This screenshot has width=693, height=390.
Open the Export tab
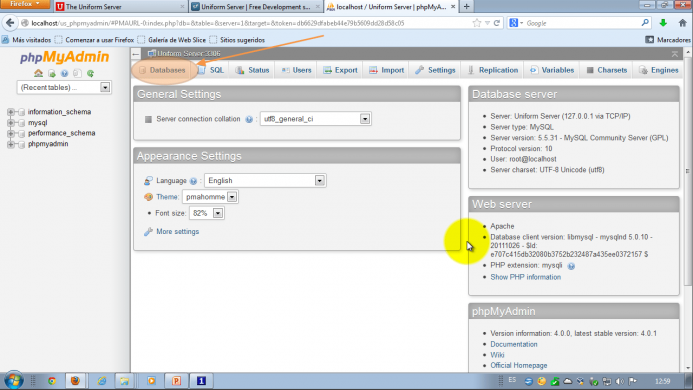coord(340,70)
